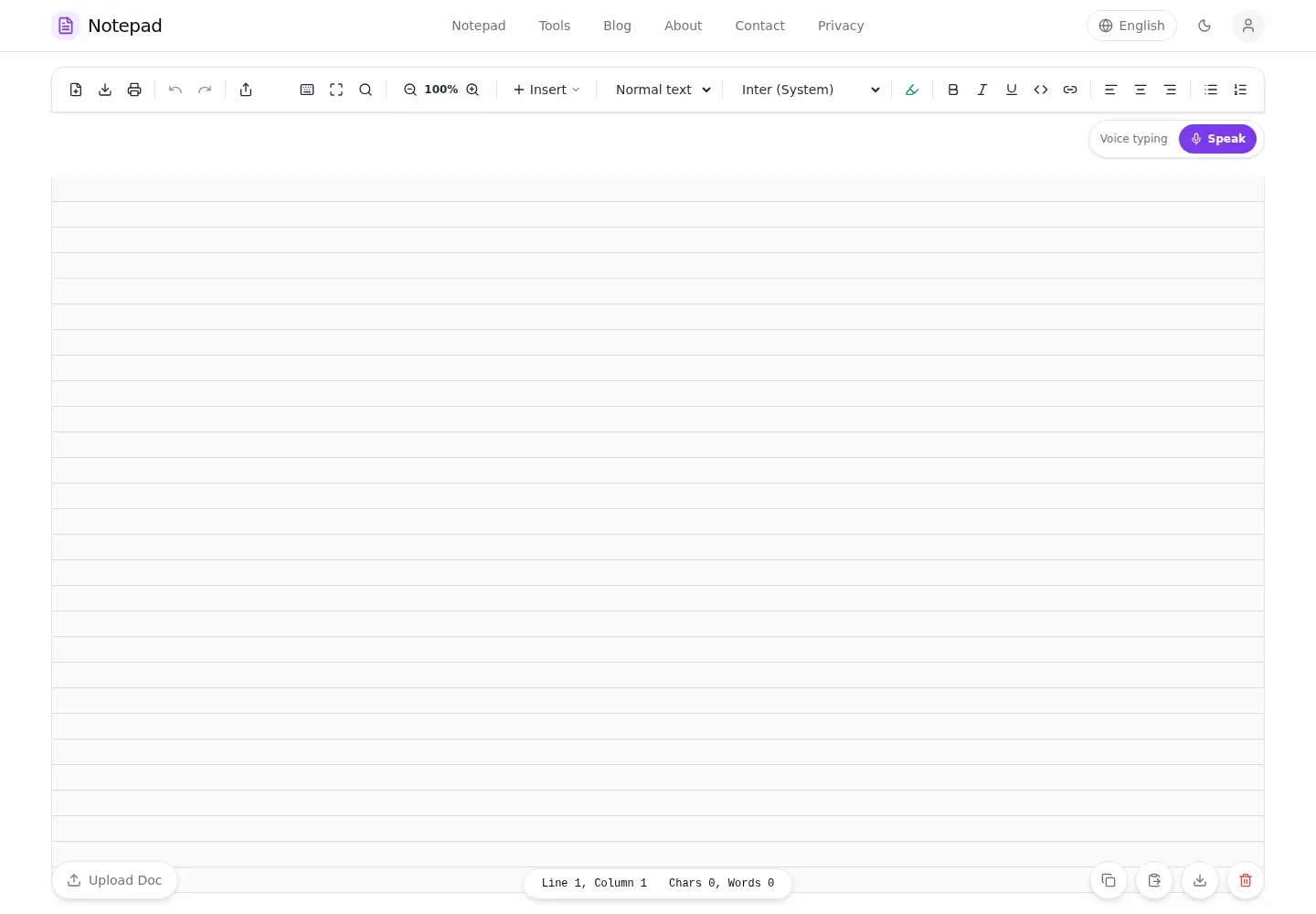Screen dimensions: 1316x914
Task: Open the Normal text style dropdown
Action: 663,90
